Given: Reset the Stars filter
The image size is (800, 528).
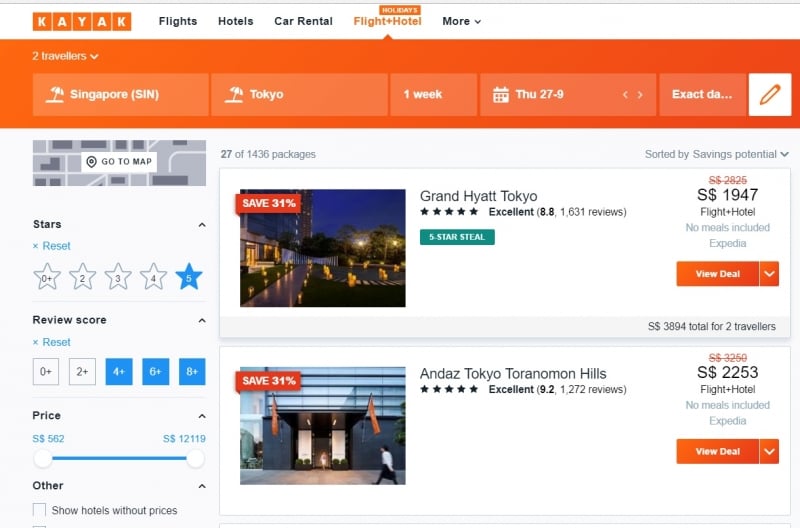Looking at the screenshot, I should point(52,246).
